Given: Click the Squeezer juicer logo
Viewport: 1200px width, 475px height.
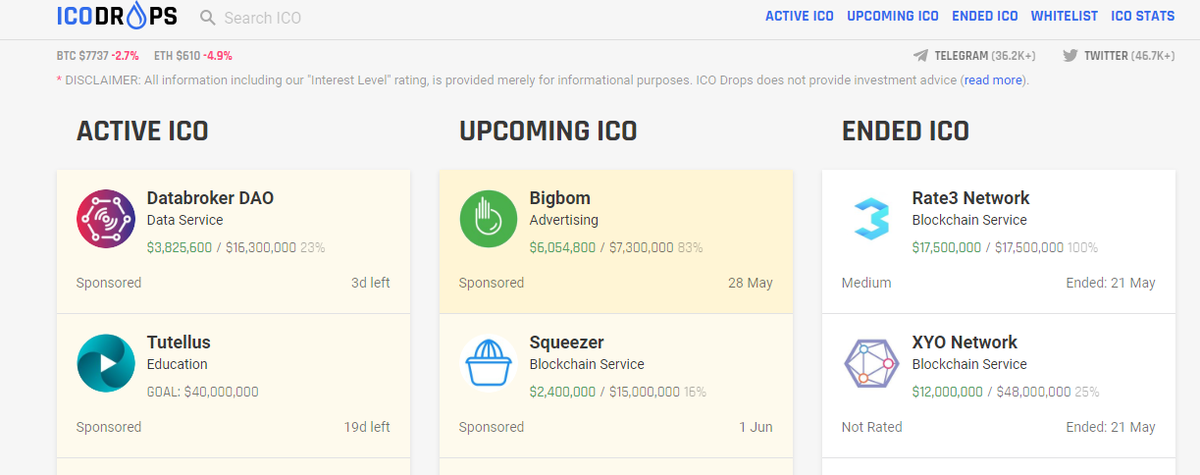Looking at the screenshot, I should [x=488, y=363].
